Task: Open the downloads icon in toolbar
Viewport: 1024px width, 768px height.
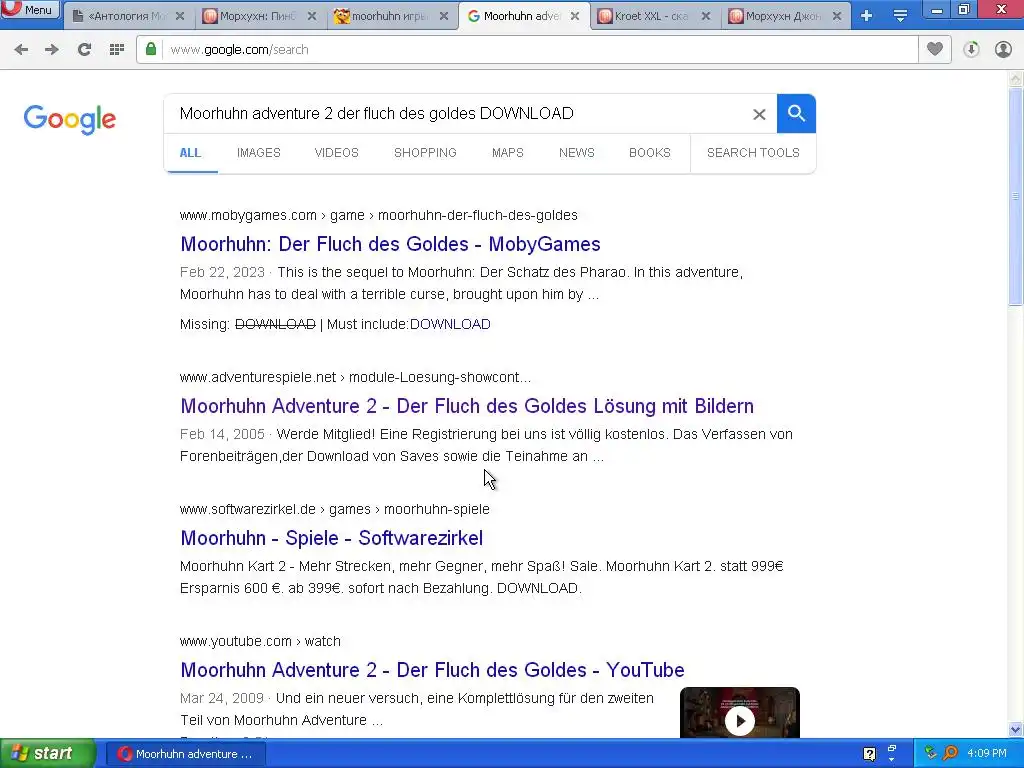Action: pos(971,50)
